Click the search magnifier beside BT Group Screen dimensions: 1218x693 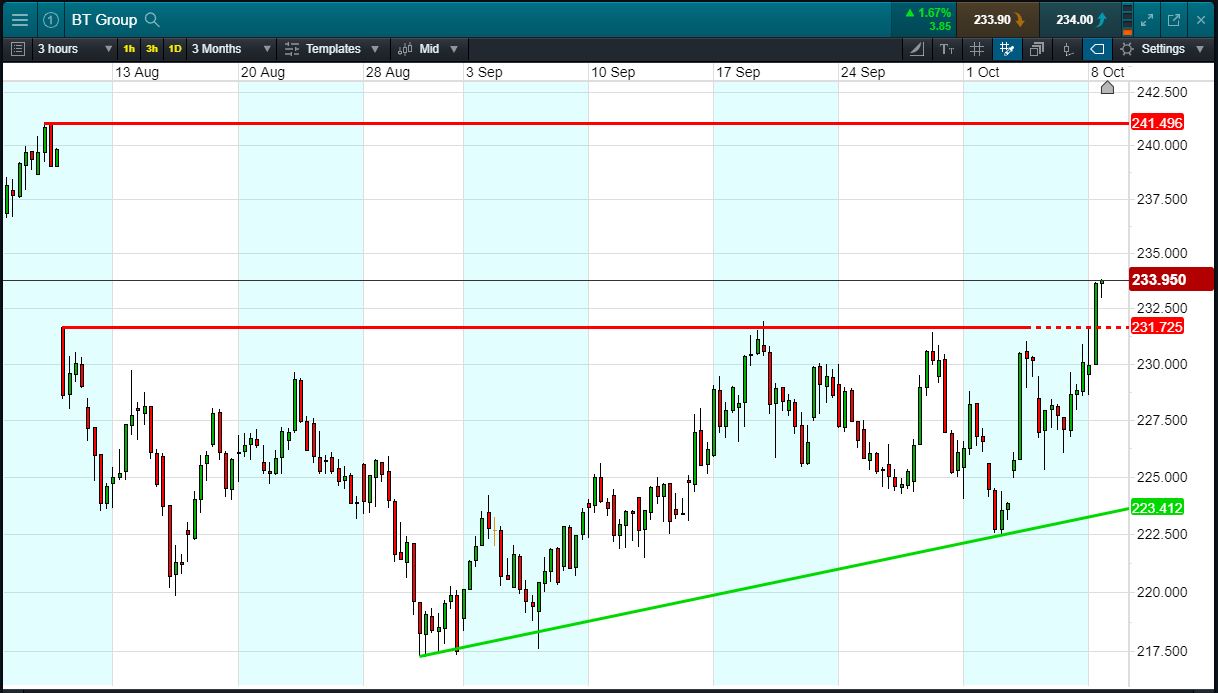point(152,19)
